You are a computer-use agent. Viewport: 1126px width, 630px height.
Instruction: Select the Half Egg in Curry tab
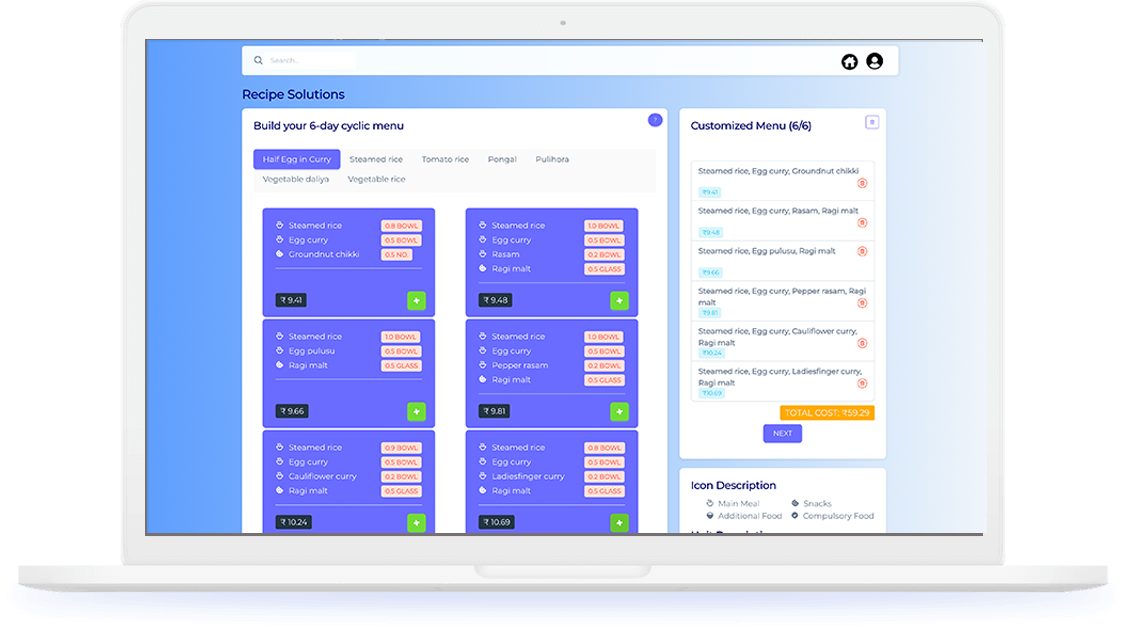coord(297,160)
